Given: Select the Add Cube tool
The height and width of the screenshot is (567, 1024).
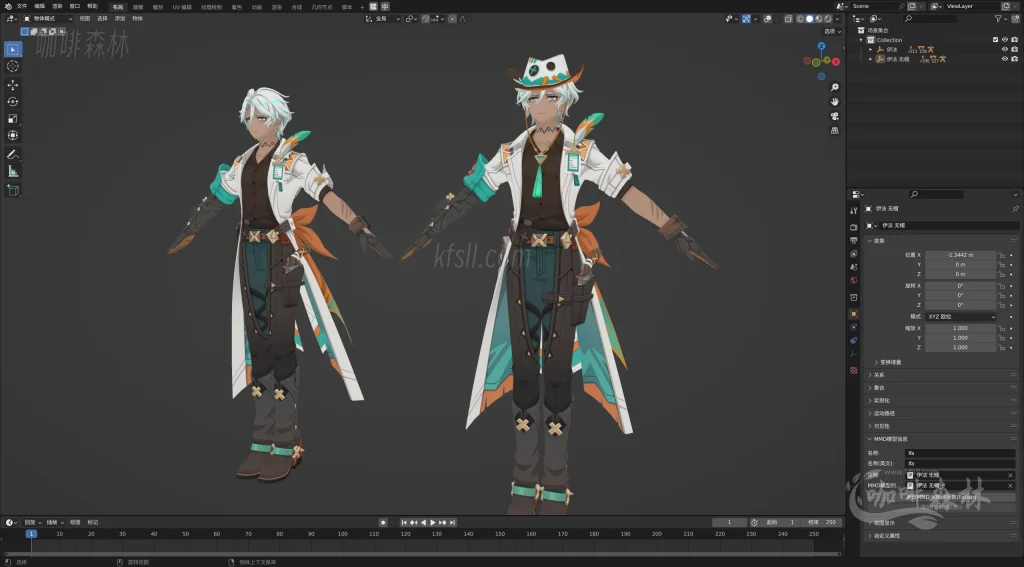Looking at the screenshot, I should pyautogui.click(x=12, y=190).
